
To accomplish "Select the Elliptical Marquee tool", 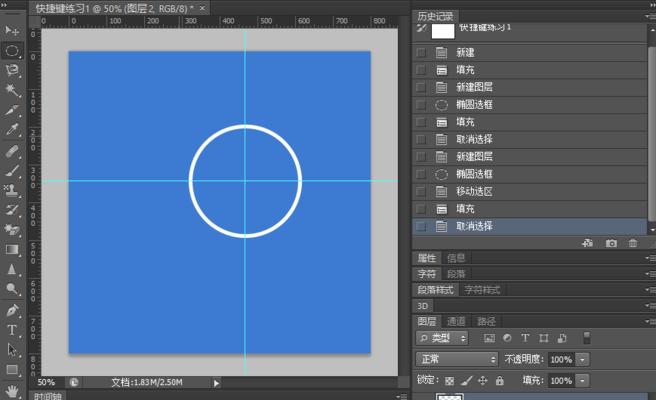I will click(x=12, y=51).
